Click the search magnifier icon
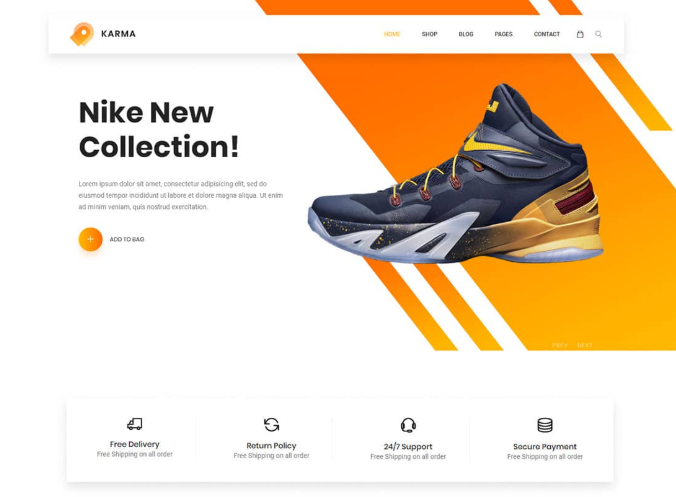The image size is (676, 497). tap(598, 34)
